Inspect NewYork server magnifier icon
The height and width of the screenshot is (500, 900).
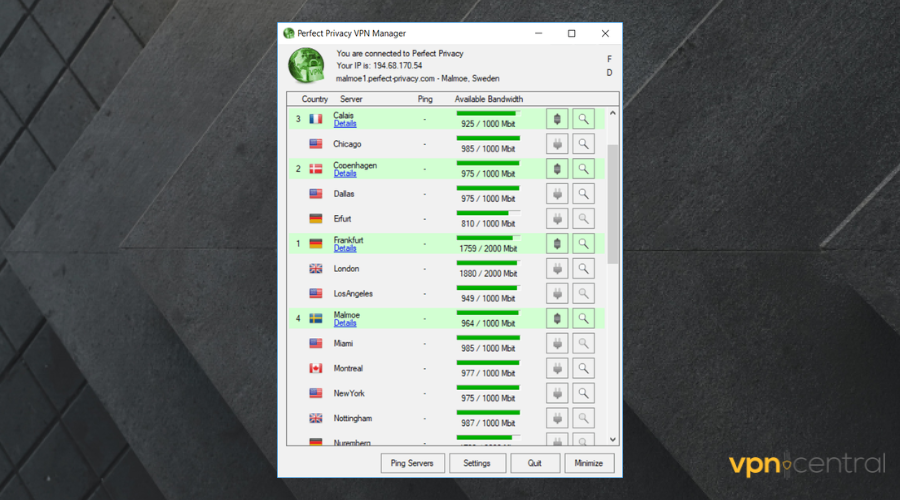click(x=583, y=394)
